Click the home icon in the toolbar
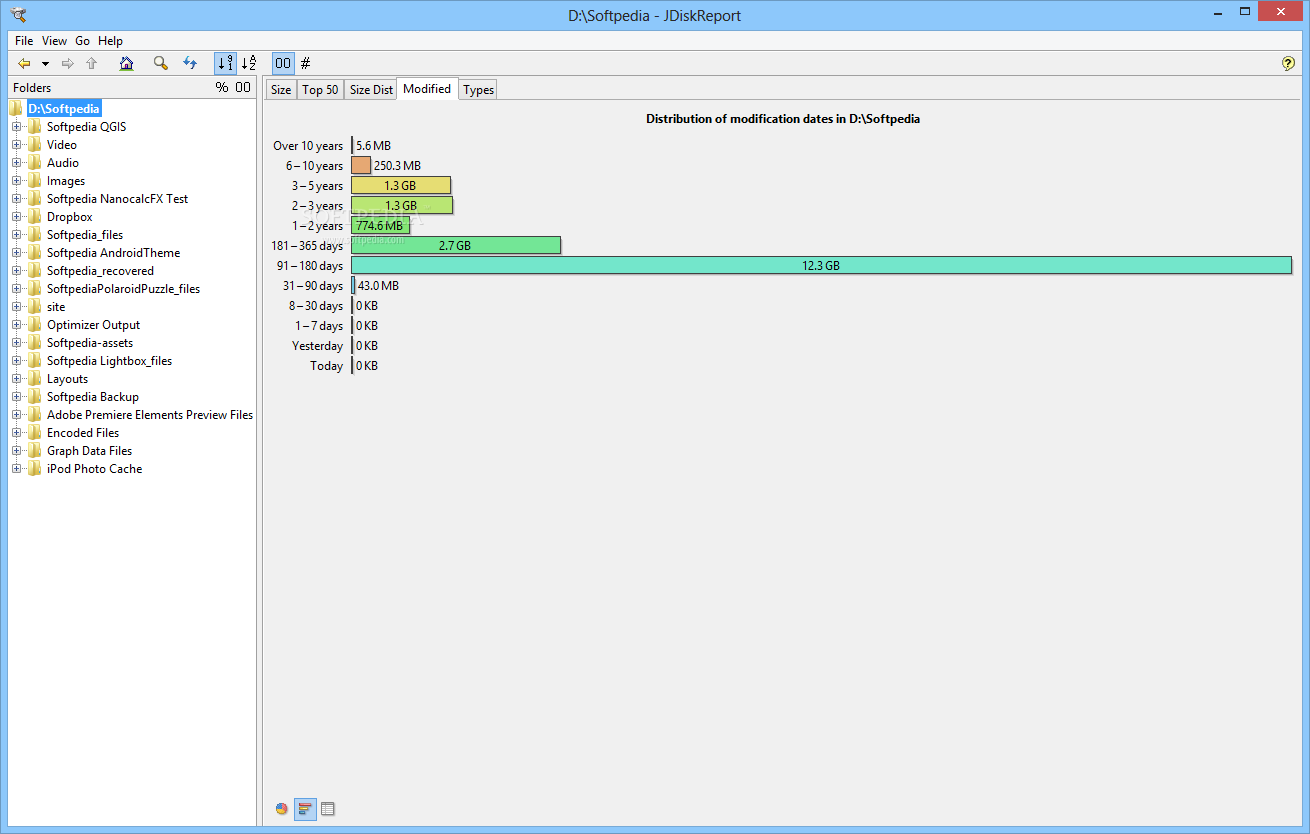 coord(126,63)
